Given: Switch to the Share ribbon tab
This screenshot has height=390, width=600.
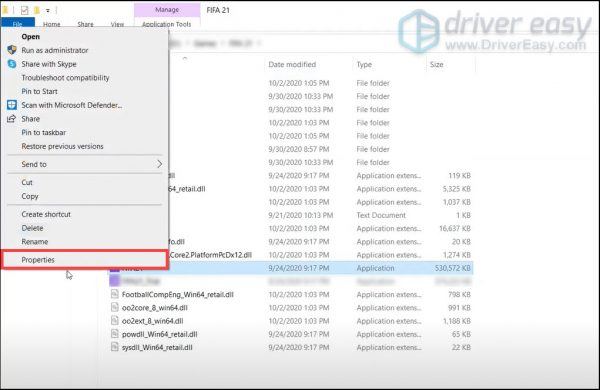Looking at the screenshot, I should coord(85,24).
